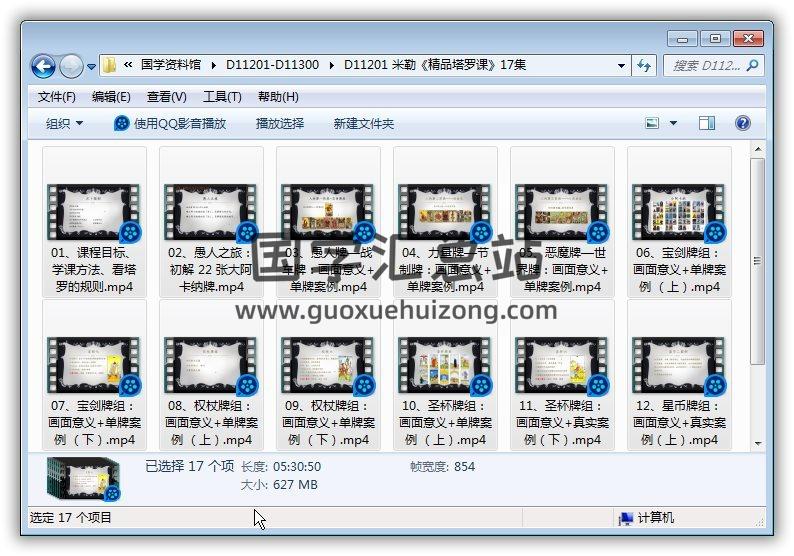The height and width of the screenshot is (556, 794).
Task: Open 国学资料馆 breadcrumb folder
Action: coord(171,65)
